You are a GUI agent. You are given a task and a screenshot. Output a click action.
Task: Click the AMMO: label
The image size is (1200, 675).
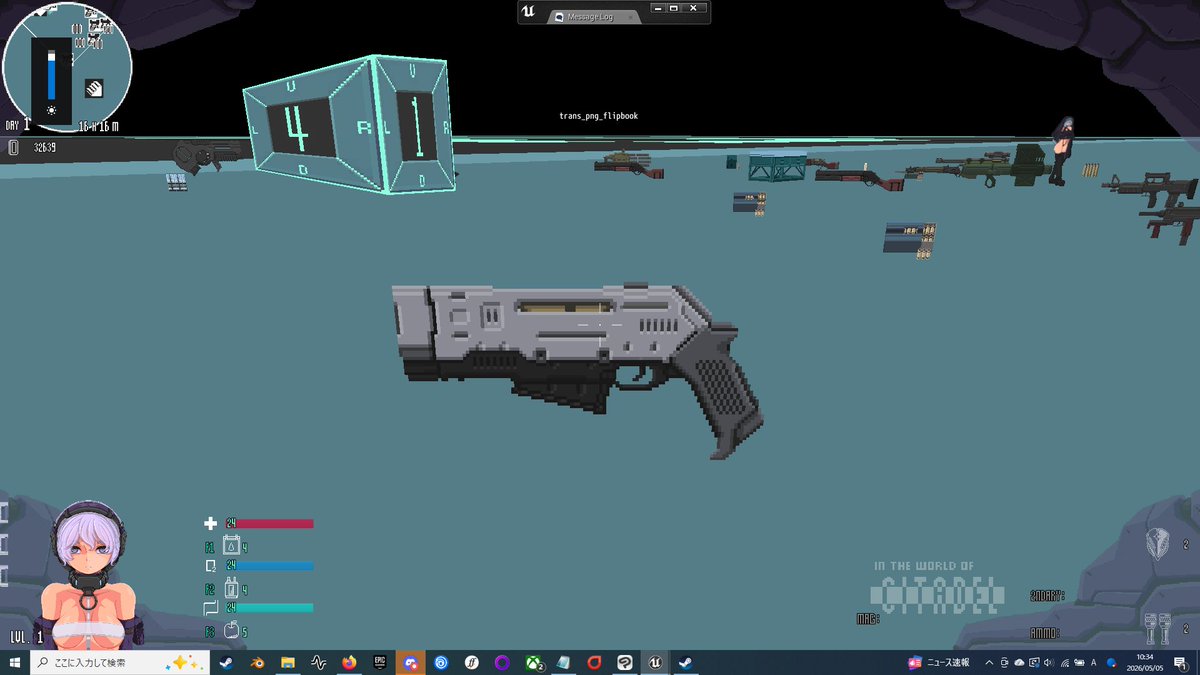[x=1046, y=633]
